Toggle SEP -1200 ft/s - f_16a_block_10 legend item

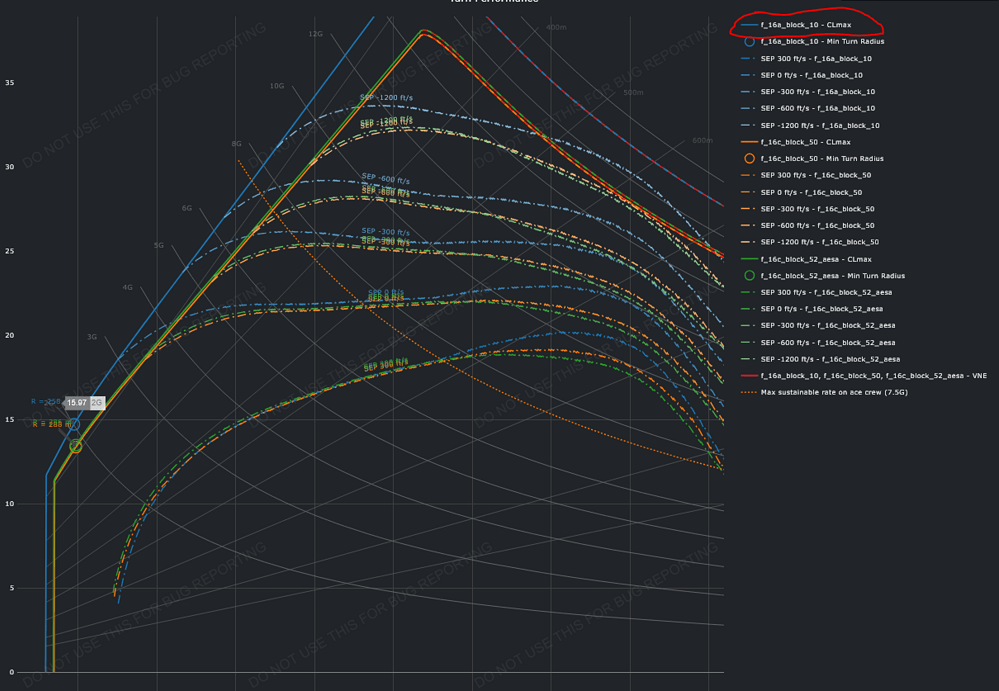pyautogui.click(x=810, y=125)
